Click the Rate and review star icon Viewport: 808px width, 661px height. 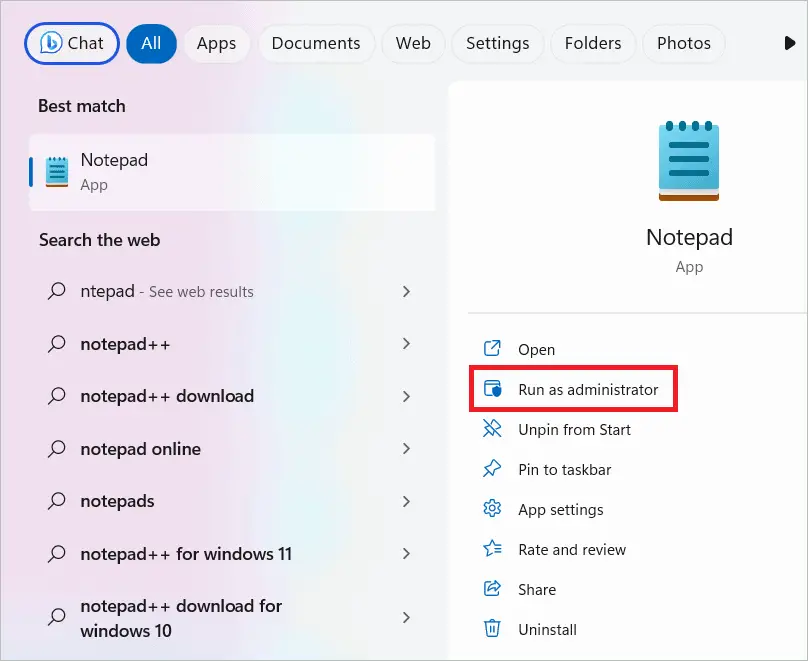pyautogui.click(x=492, y=549)
